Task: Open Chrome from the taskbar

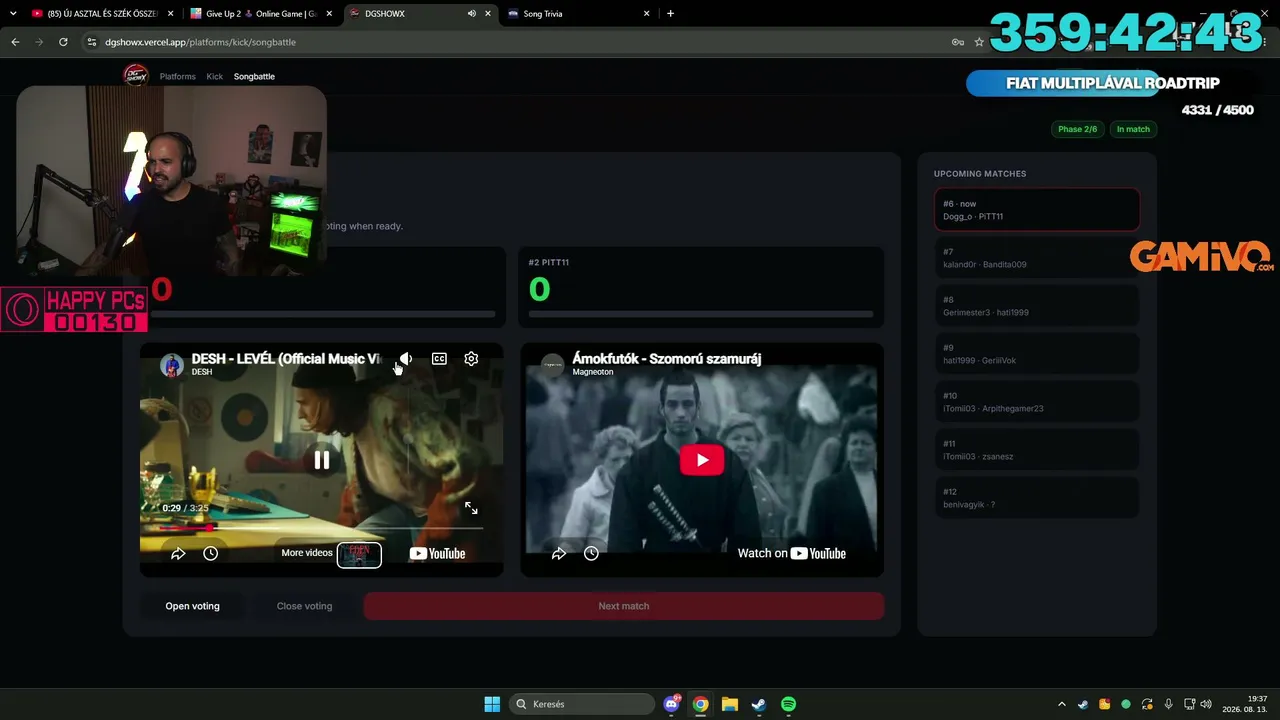Action: [x=701, y=704]
